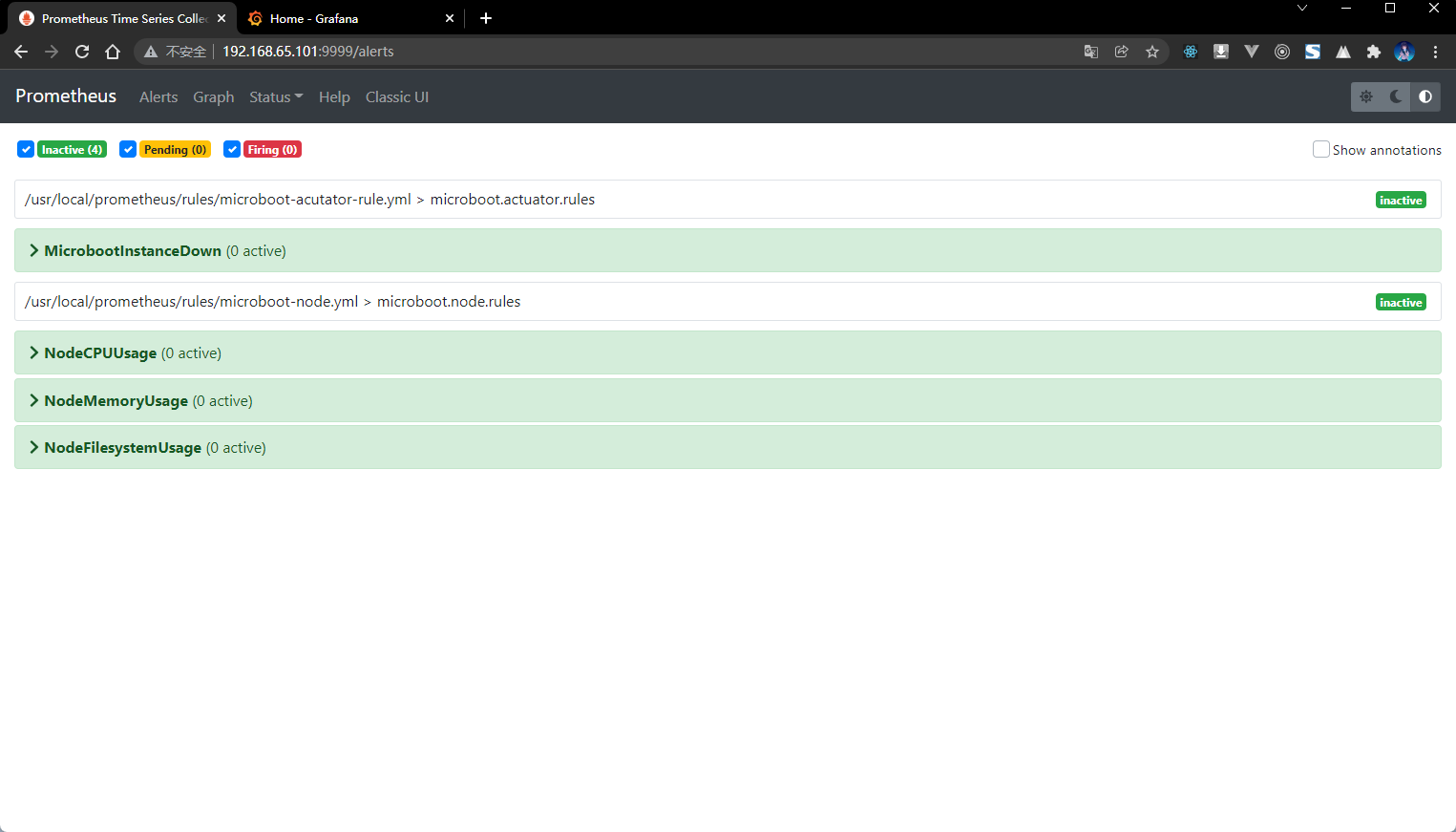This screenshot has width=1456, height=832.
Task: Click the white triangle extension icon
Action: (1343, 52)
